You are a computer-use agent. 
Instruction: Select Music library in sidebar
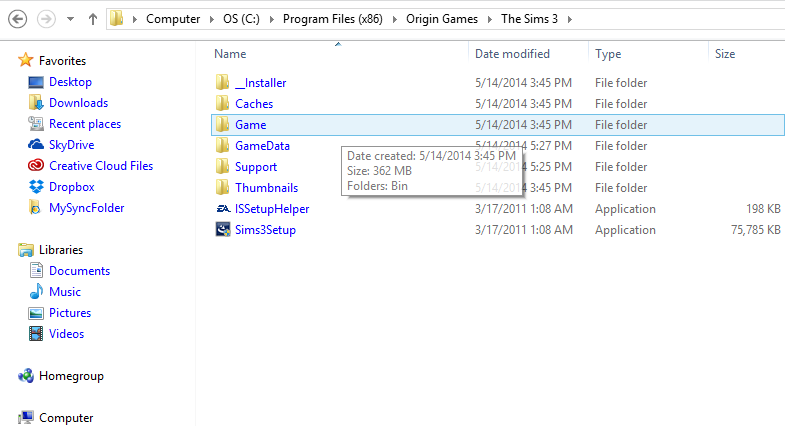(65, 292)
